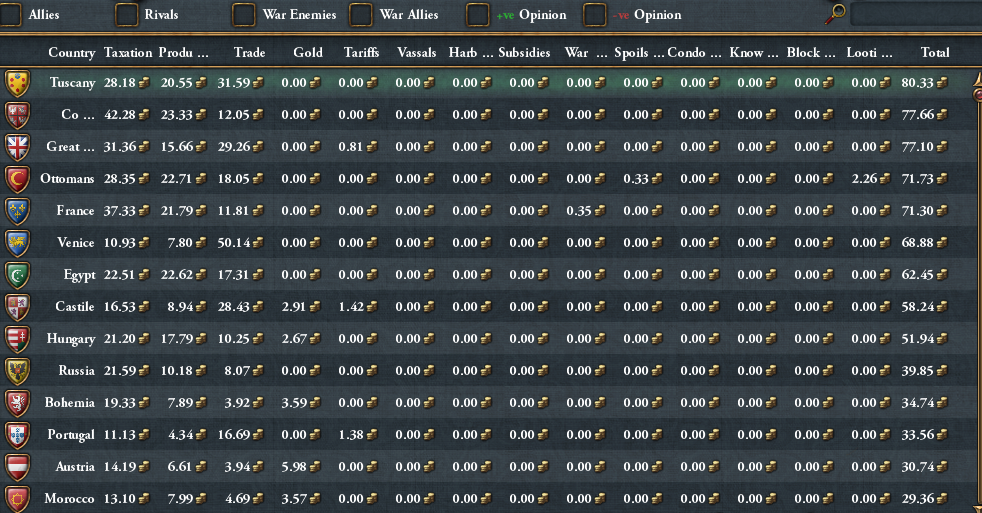Sort by Trade column header

tap(249, 53)
